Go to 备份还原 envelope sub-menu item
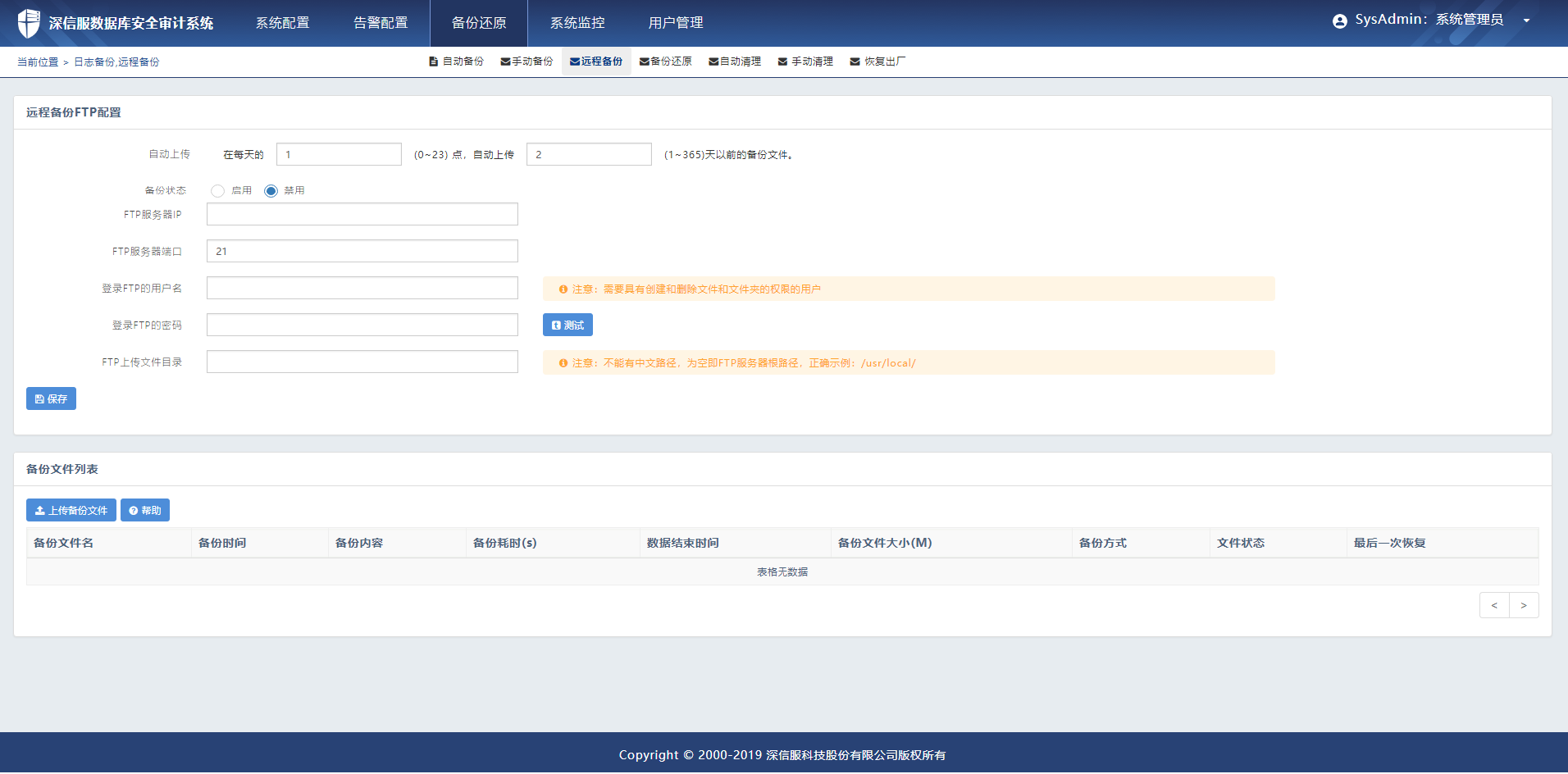The width and height of the screenshot is (1568, 774). [x=665, y=61]
